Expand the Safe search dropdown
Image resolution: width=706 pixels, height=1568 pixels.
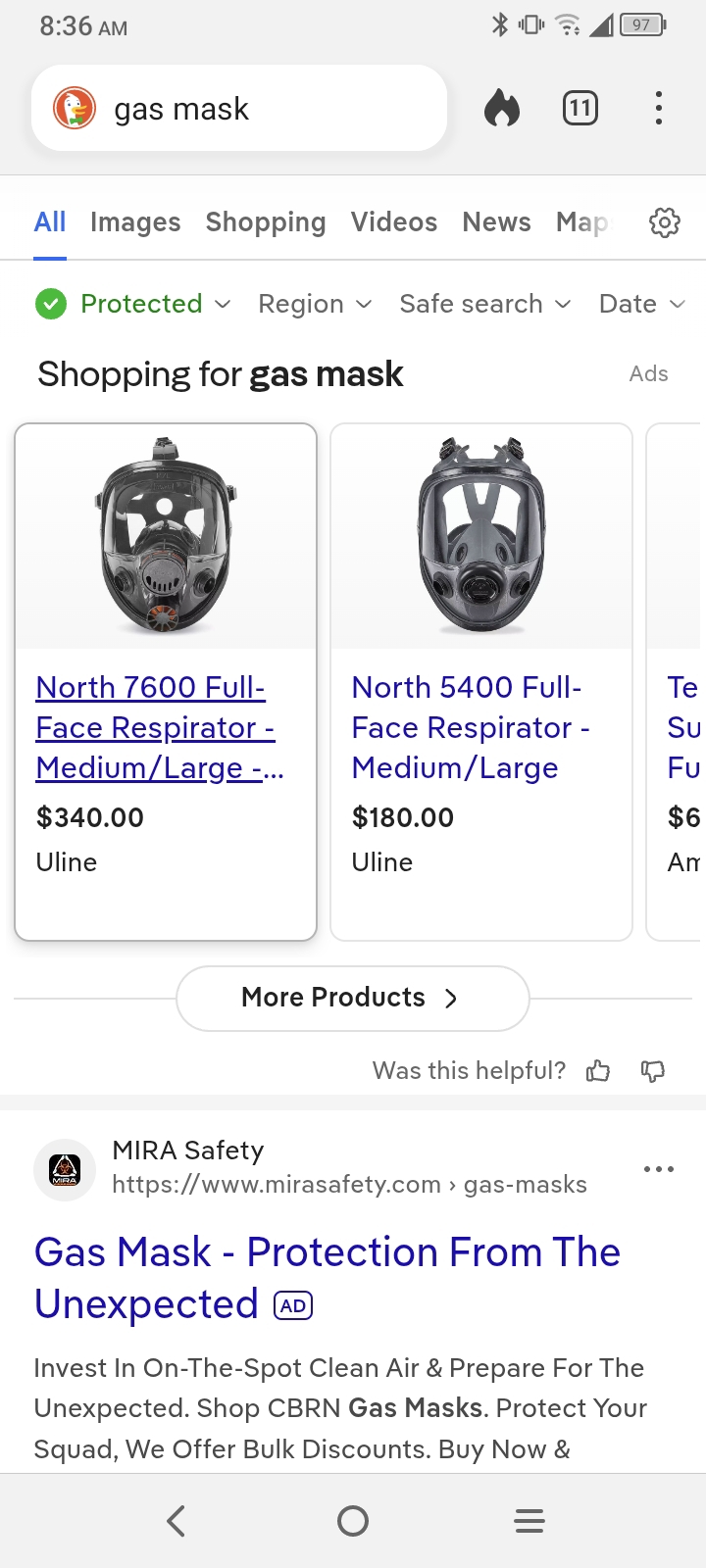click(x=484, y=304)
